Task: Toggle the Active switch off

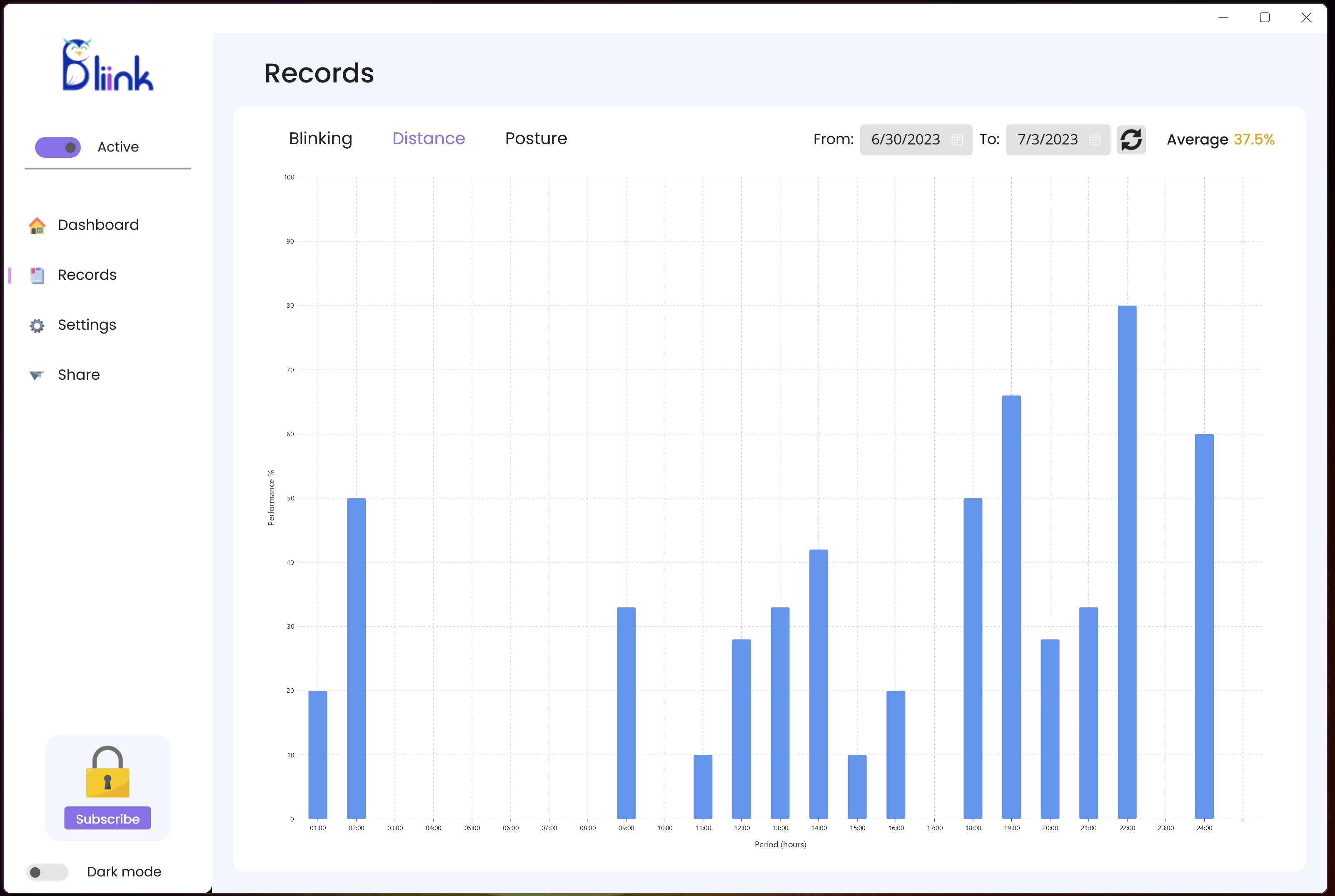Action: coord(58,147)
